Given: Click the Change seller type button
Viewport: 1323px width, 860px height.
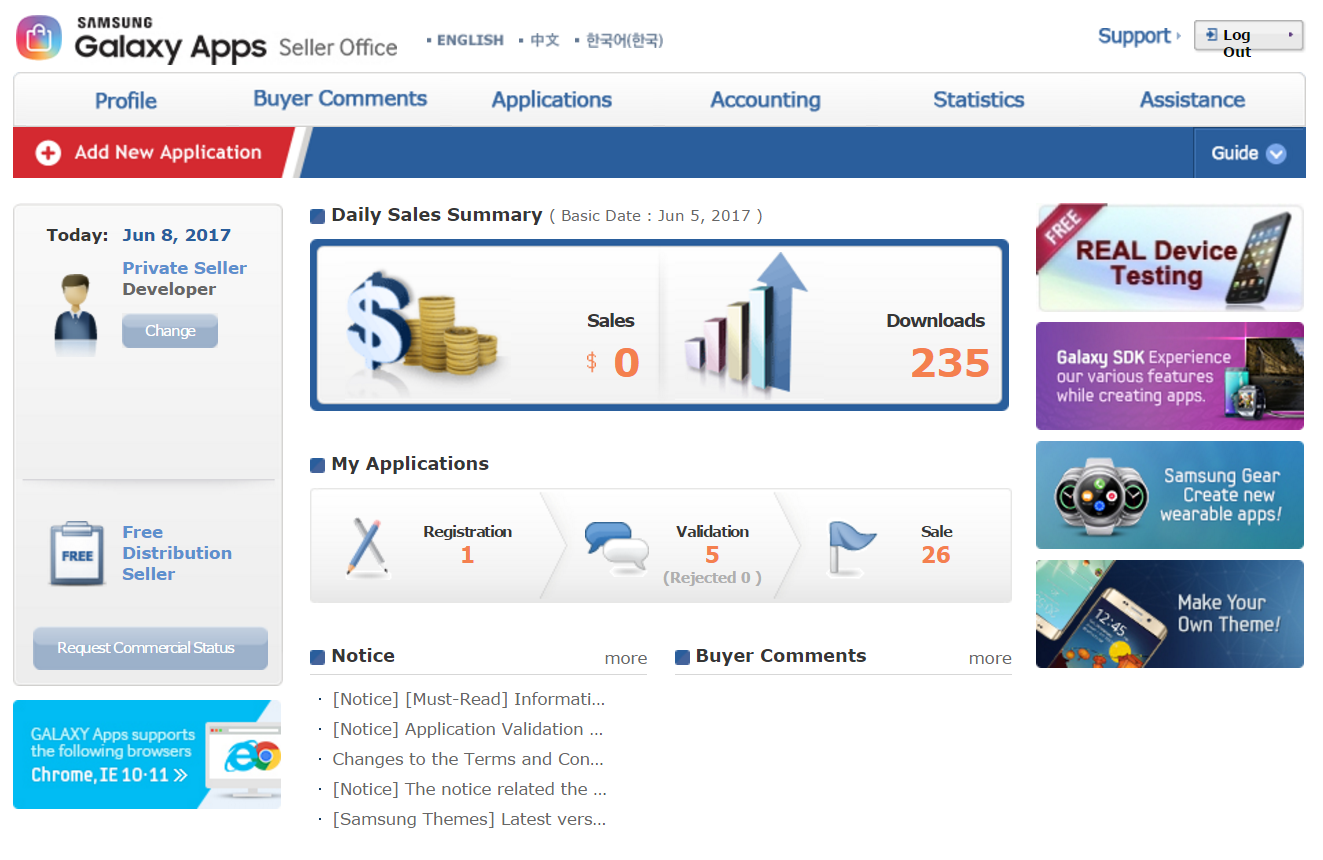Looking at the screenshot, I should pyautogui.click(x=170, y=331).
